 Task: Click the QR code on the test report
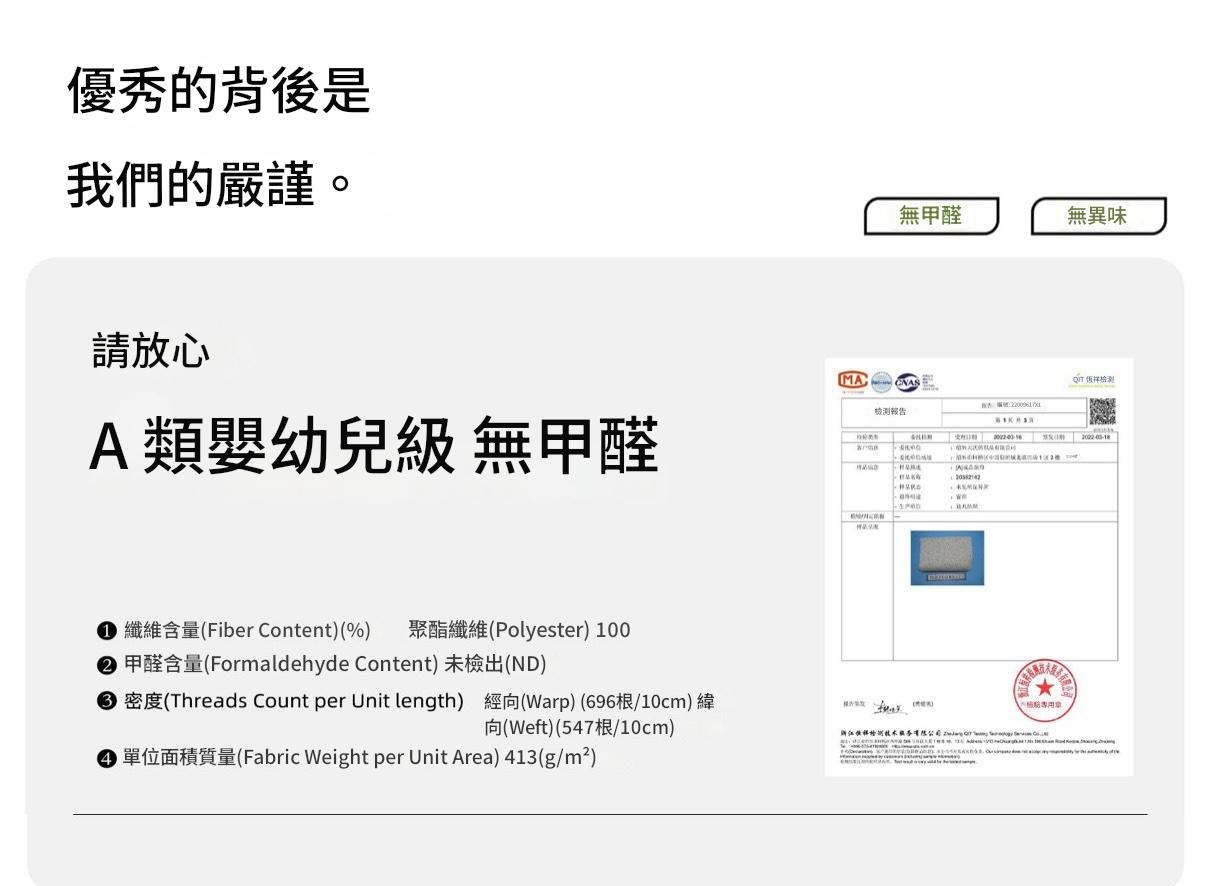(x=1102, y=411)
